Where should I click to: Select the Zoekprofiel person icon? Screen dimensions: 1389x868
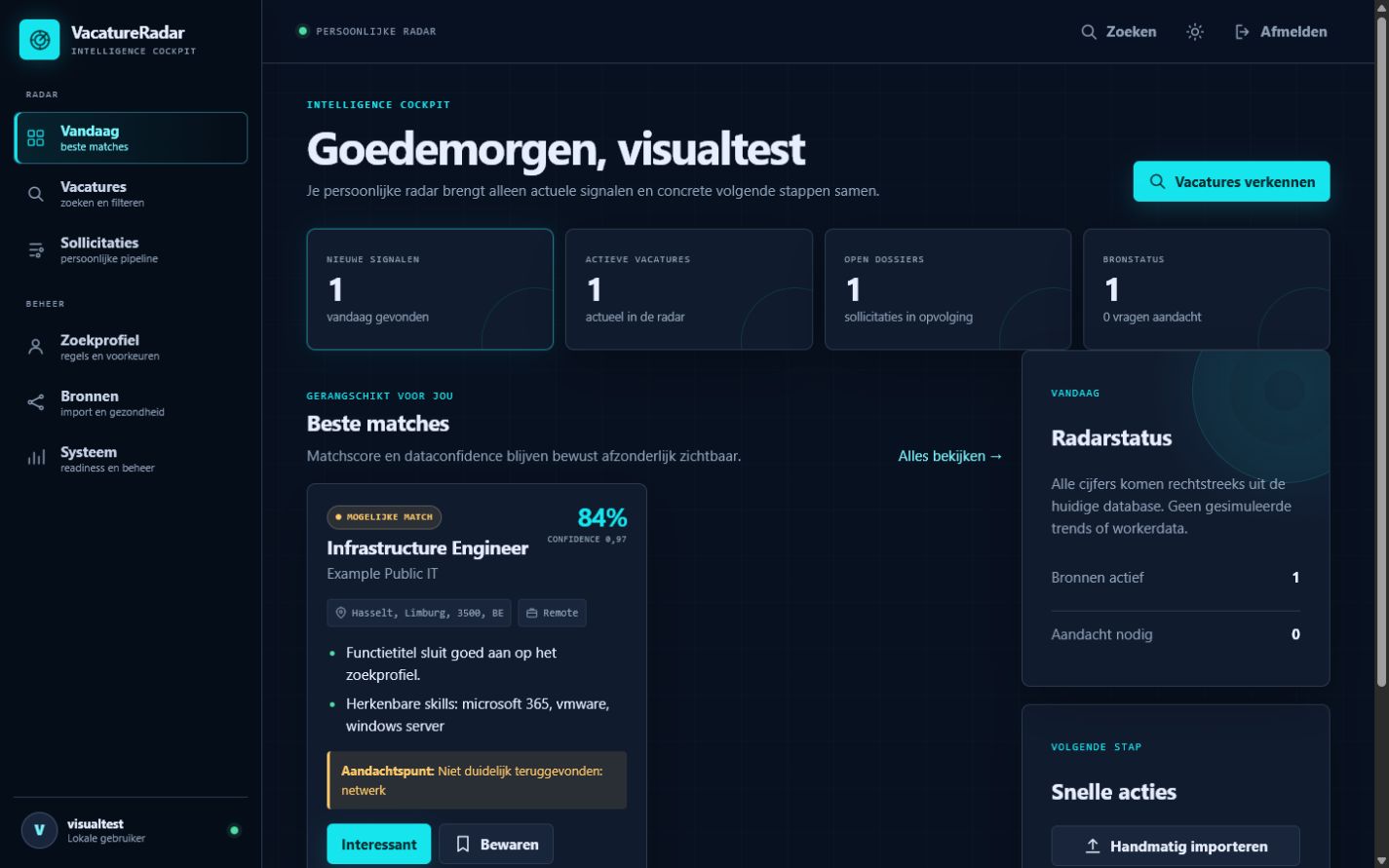pyautogui.click(x=36, y=347)
